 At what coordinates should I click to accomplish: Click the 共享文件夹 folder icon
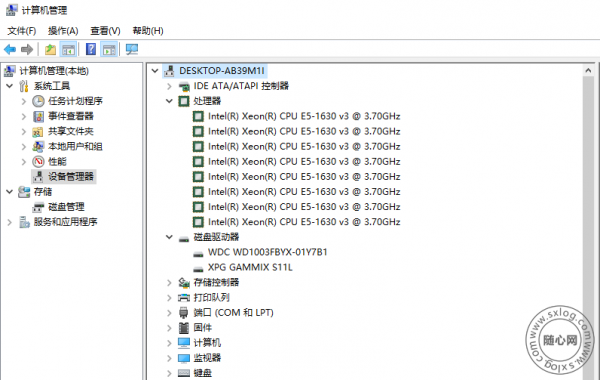tap(38, 132)
